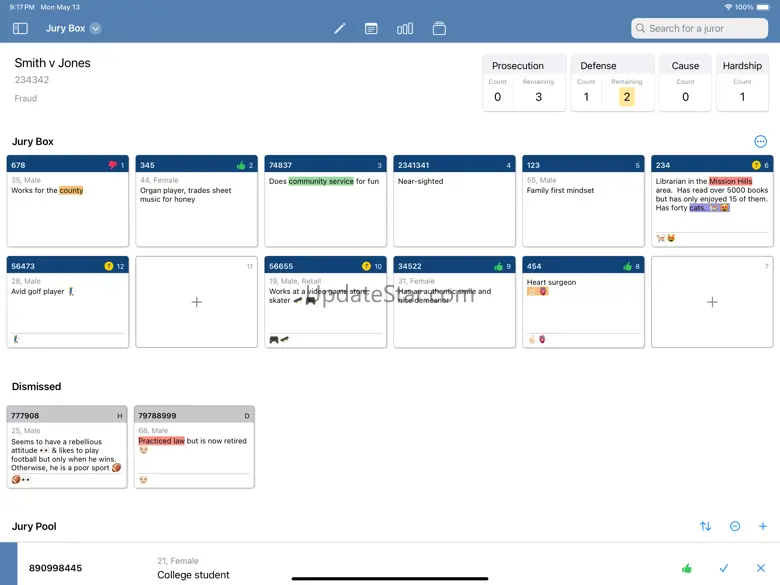Seat juror 890998445 with checkmark

[x=724, y=568]
